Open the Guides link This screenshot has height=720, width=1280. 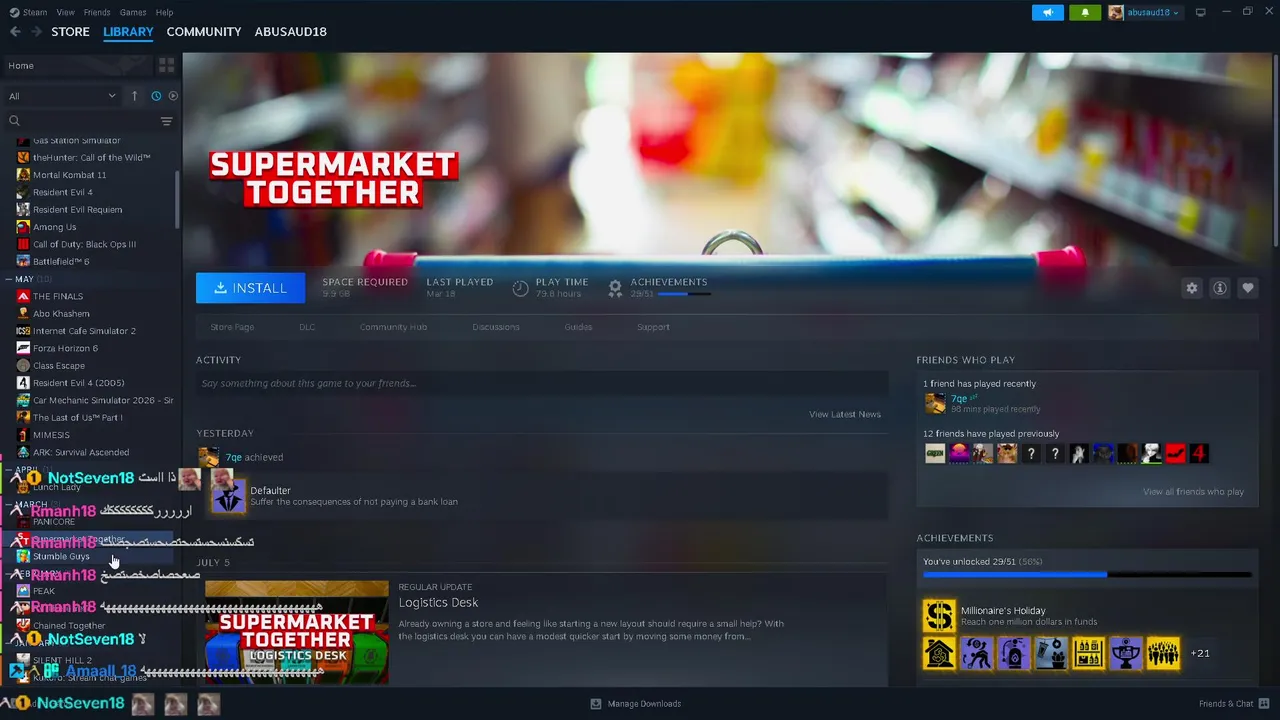click(x=578, y=327)
